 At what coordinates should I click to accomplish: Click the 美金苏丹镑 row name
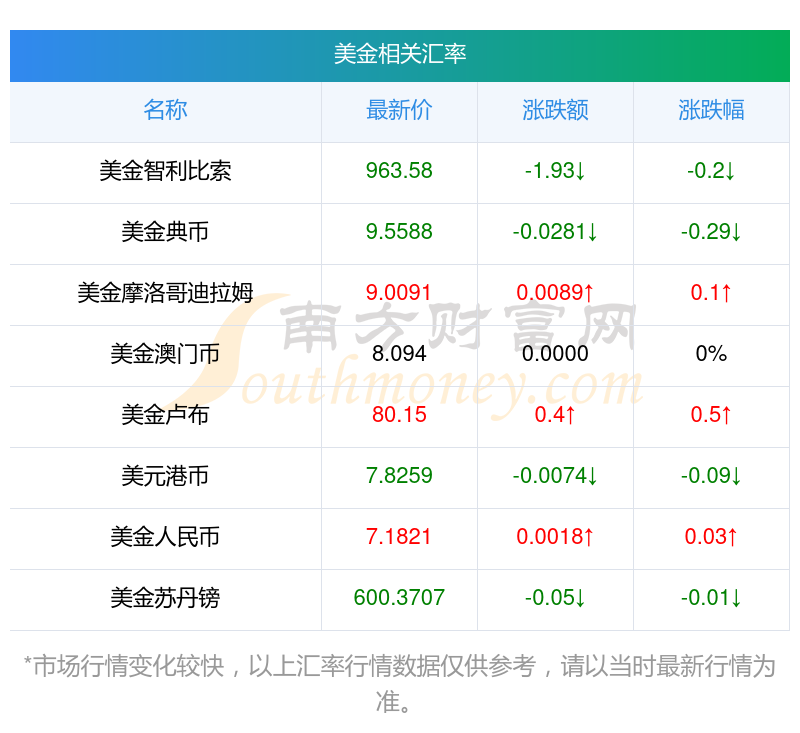pos(165,598)
